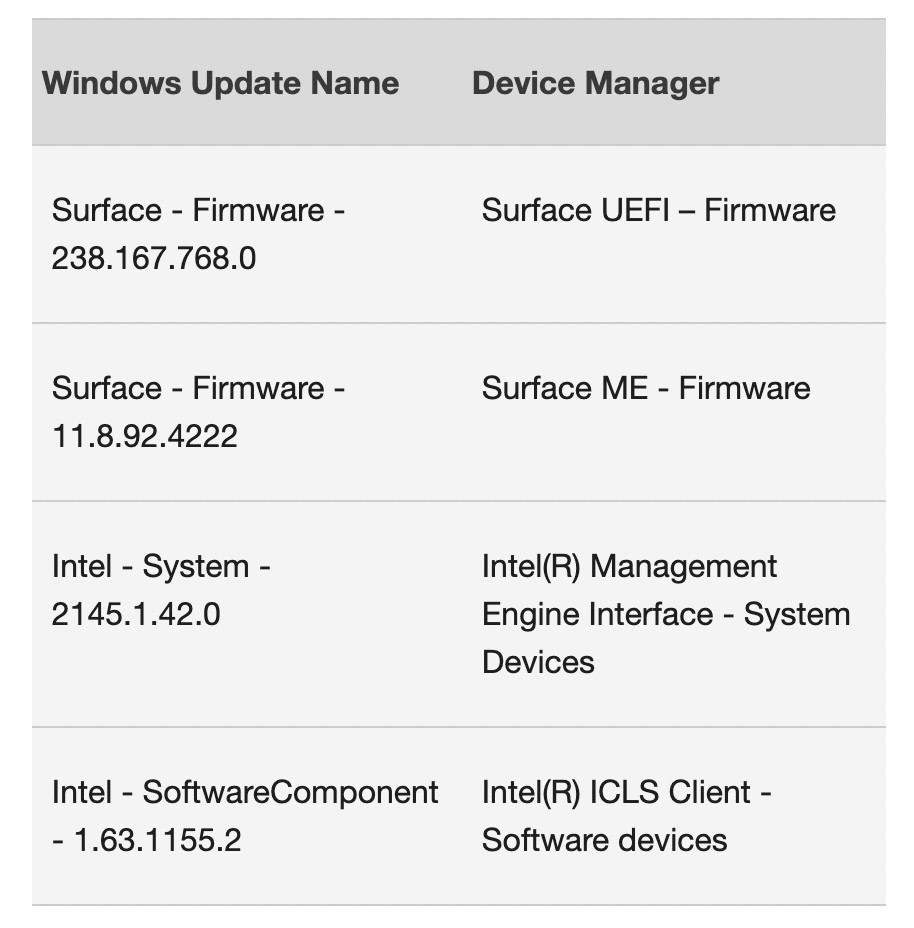Select version number 2145.1.42.0
Screen dimensions: 914x928
click(x=136, y=614)
